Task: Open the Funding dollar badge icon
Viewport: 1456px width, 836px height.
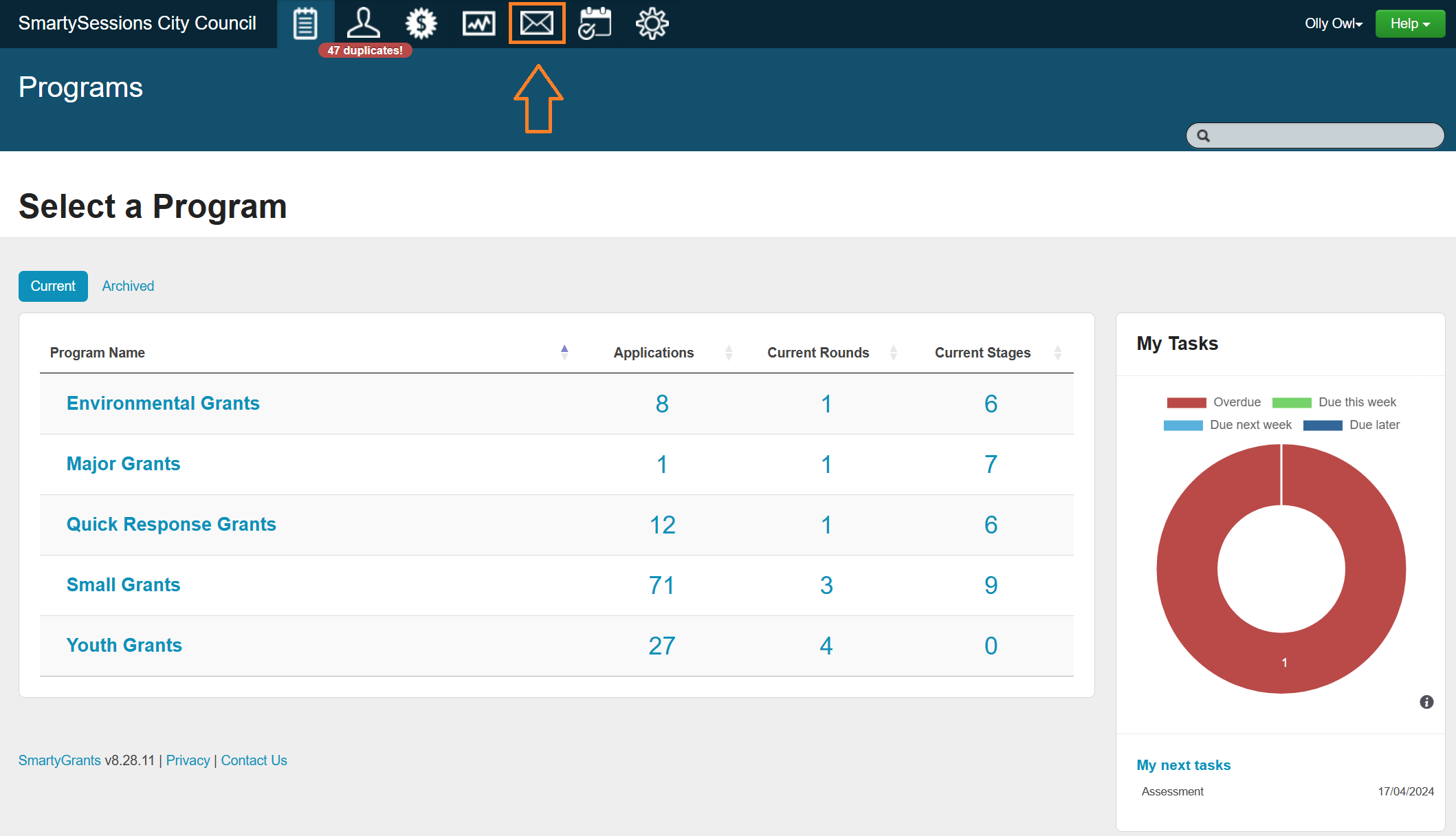Action: tap(421, 24)
